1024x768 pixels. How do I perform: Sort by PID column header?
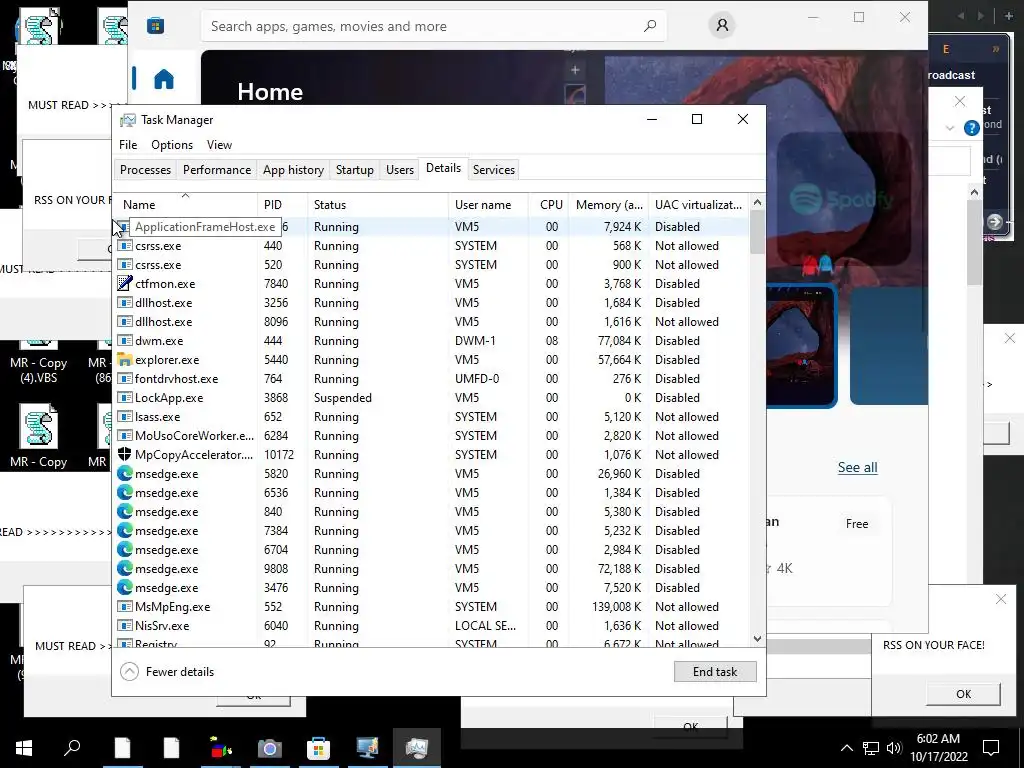click(282, 204)
